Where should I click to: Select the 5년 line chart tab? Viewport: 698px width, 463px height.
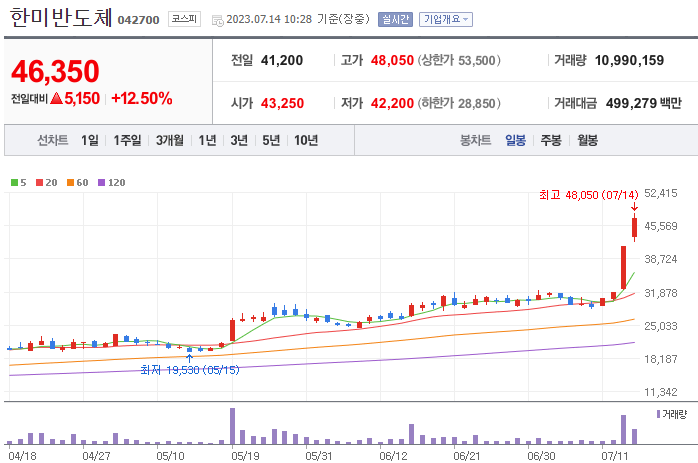[x=271, y=141]
